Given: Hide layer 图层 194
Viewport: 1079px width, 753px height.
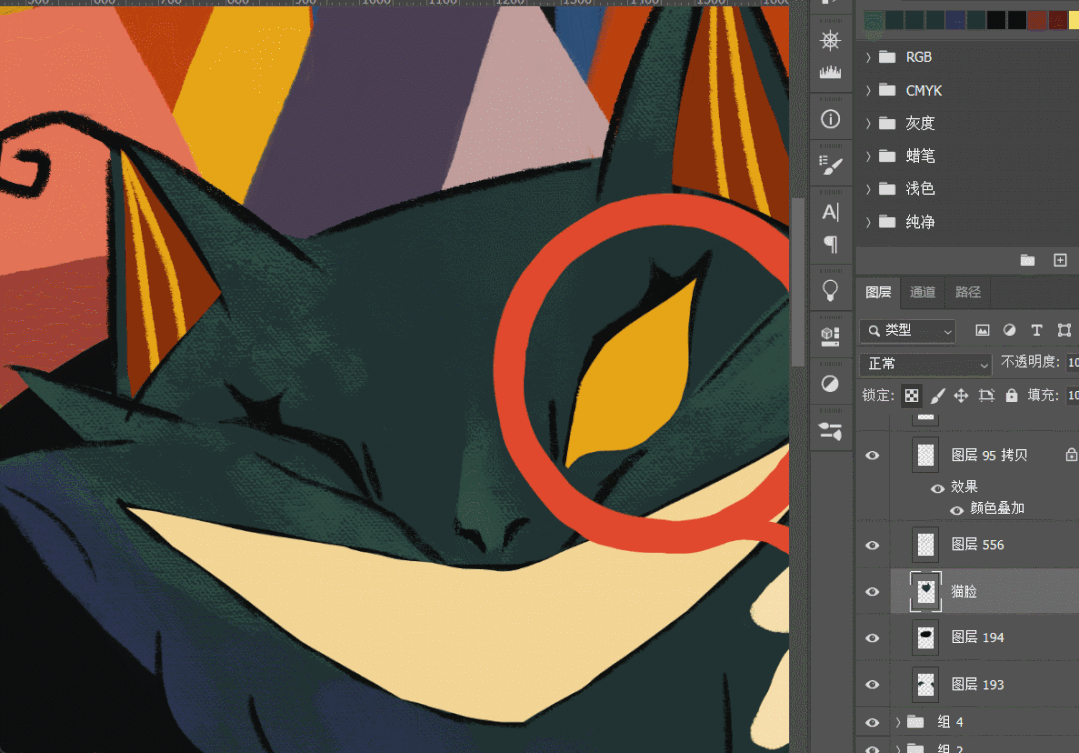Looking at the screenshot, I should click(872, 638).
